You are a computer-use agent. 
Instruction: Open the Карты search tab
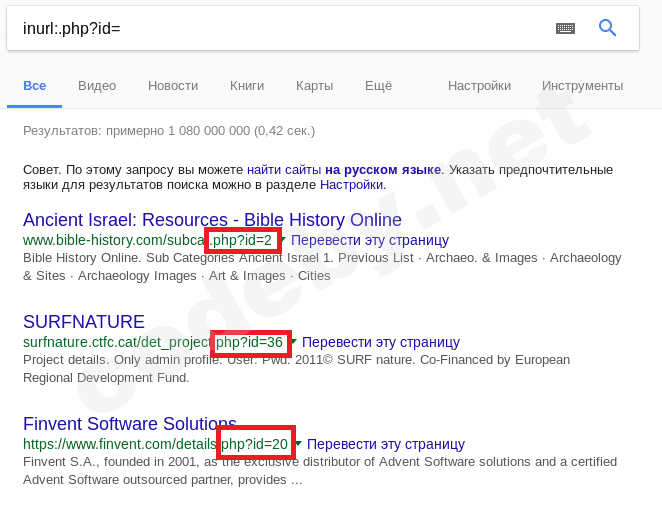[314, 86]
